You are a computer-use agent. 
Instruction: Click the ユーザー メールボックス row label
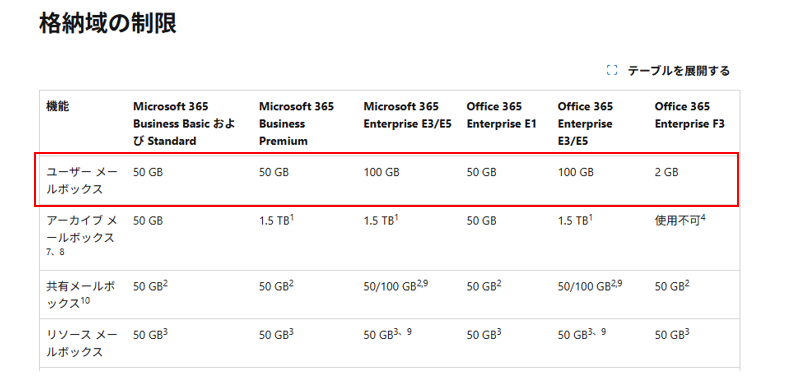click(82, 181)
